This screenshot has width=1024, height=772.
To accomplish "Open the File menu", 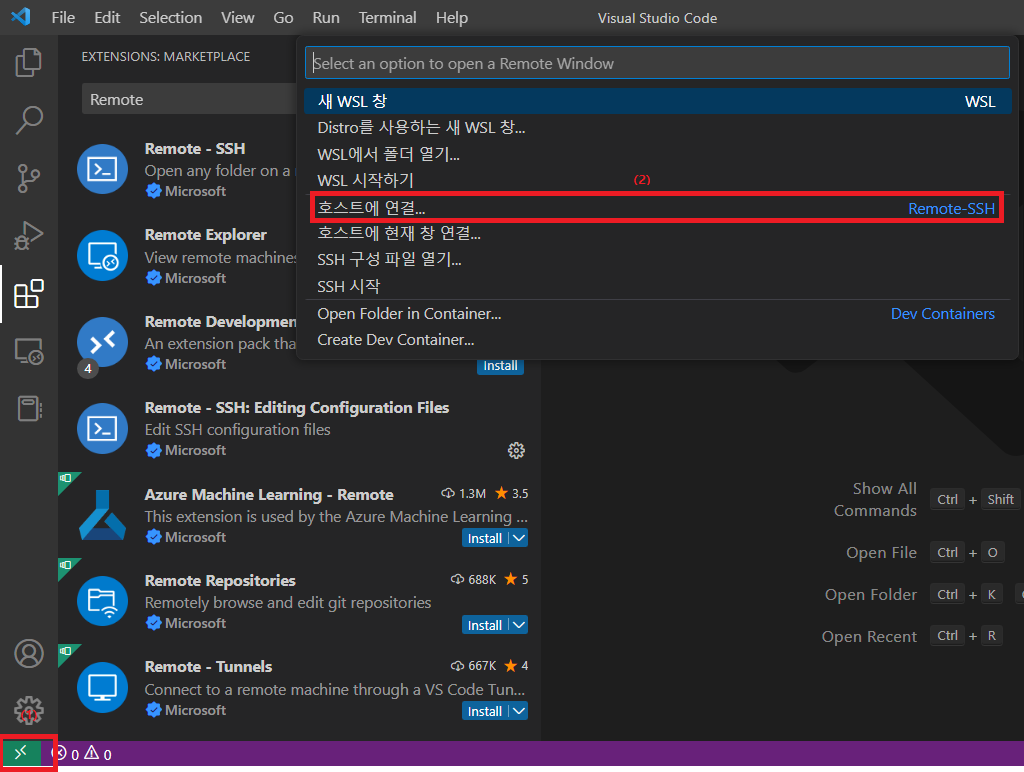I will point(63,18).
